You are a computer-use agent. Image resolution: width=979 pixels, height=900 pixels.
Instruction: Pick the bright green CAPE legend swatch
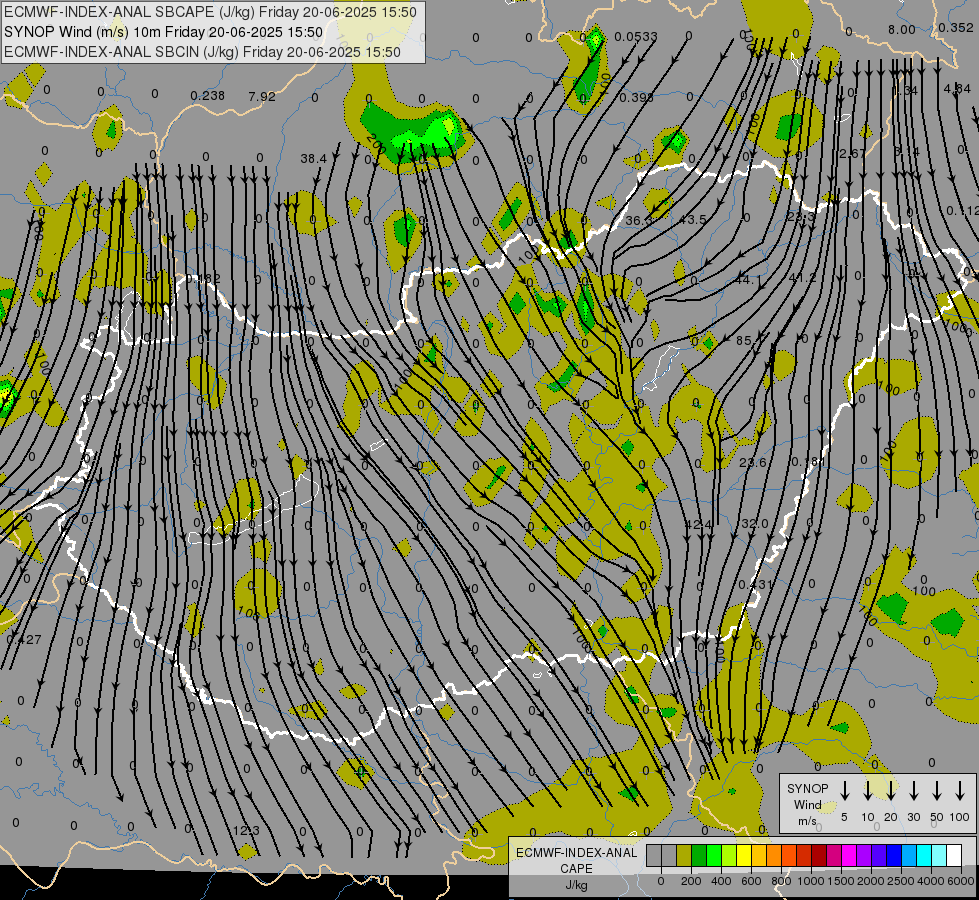coord(714,856)
